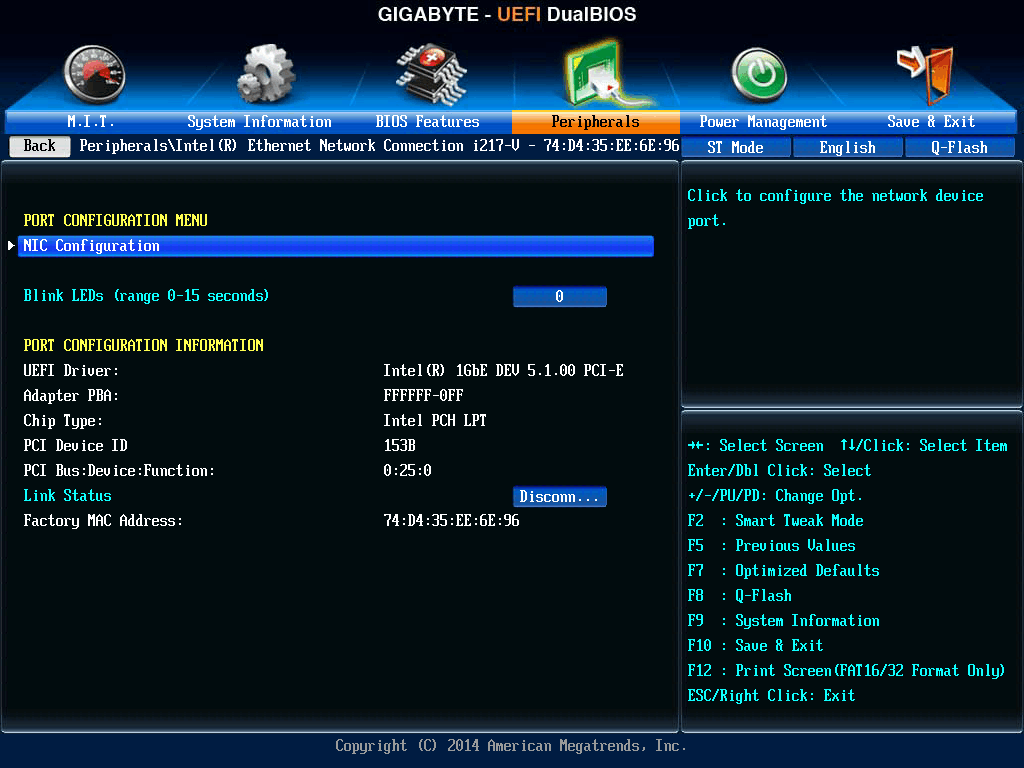Click the 153B device ID value
The width and height of the screenshot is (1024, 768).
400,446
